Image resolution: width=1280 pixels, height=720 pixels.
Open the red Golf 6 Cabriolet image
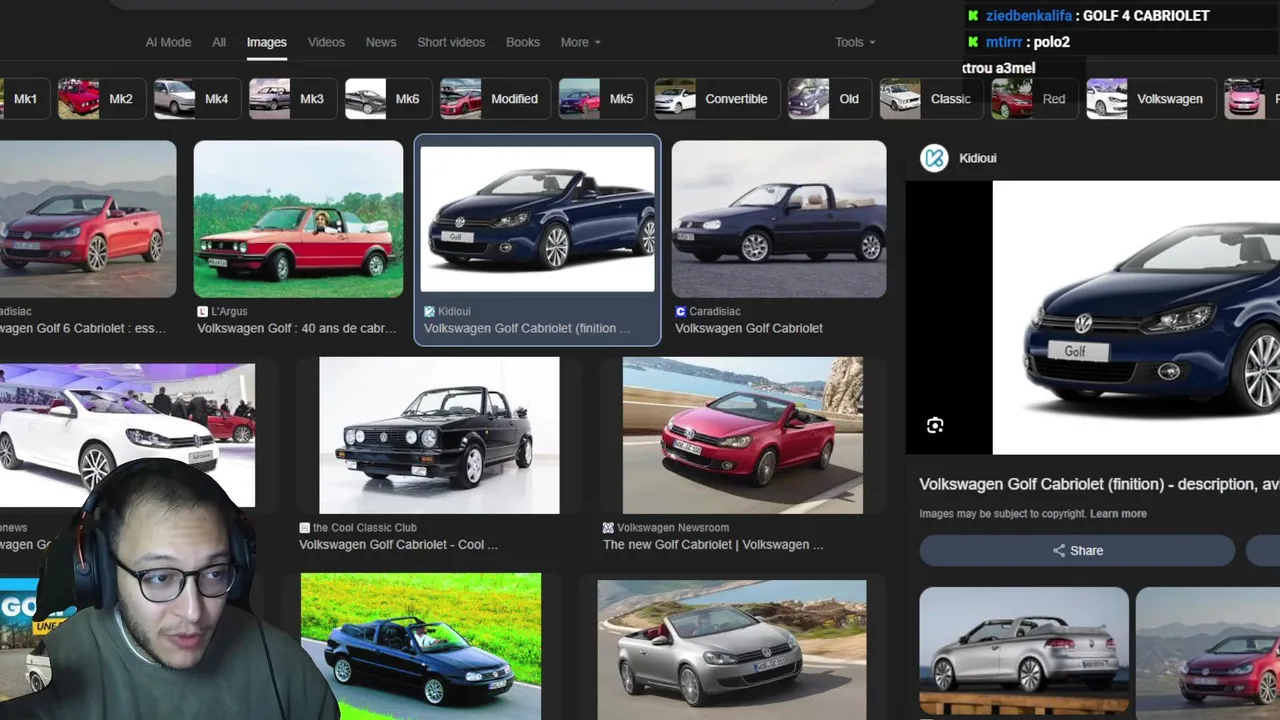88,219
